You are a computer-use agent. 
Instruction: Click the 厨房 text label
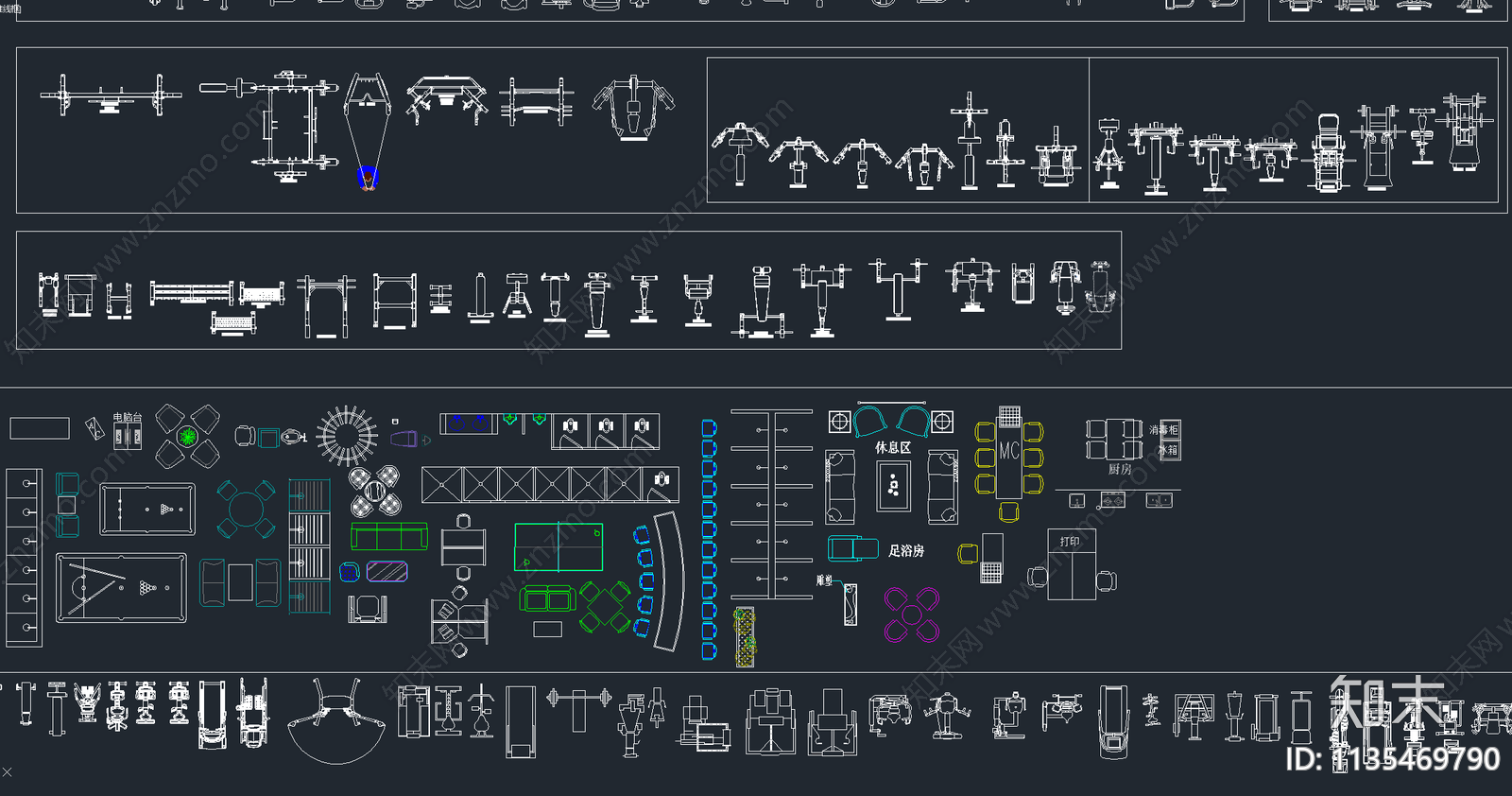pyautogui.click(x=1120, y=469)
